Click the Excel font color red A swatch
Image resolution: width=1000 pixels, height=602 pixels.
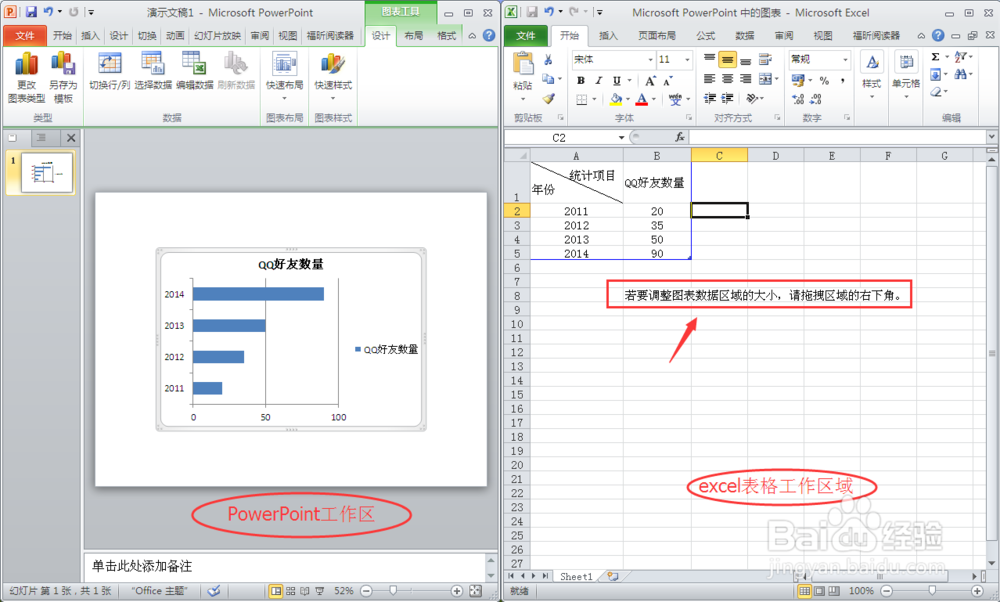[642, 99]
